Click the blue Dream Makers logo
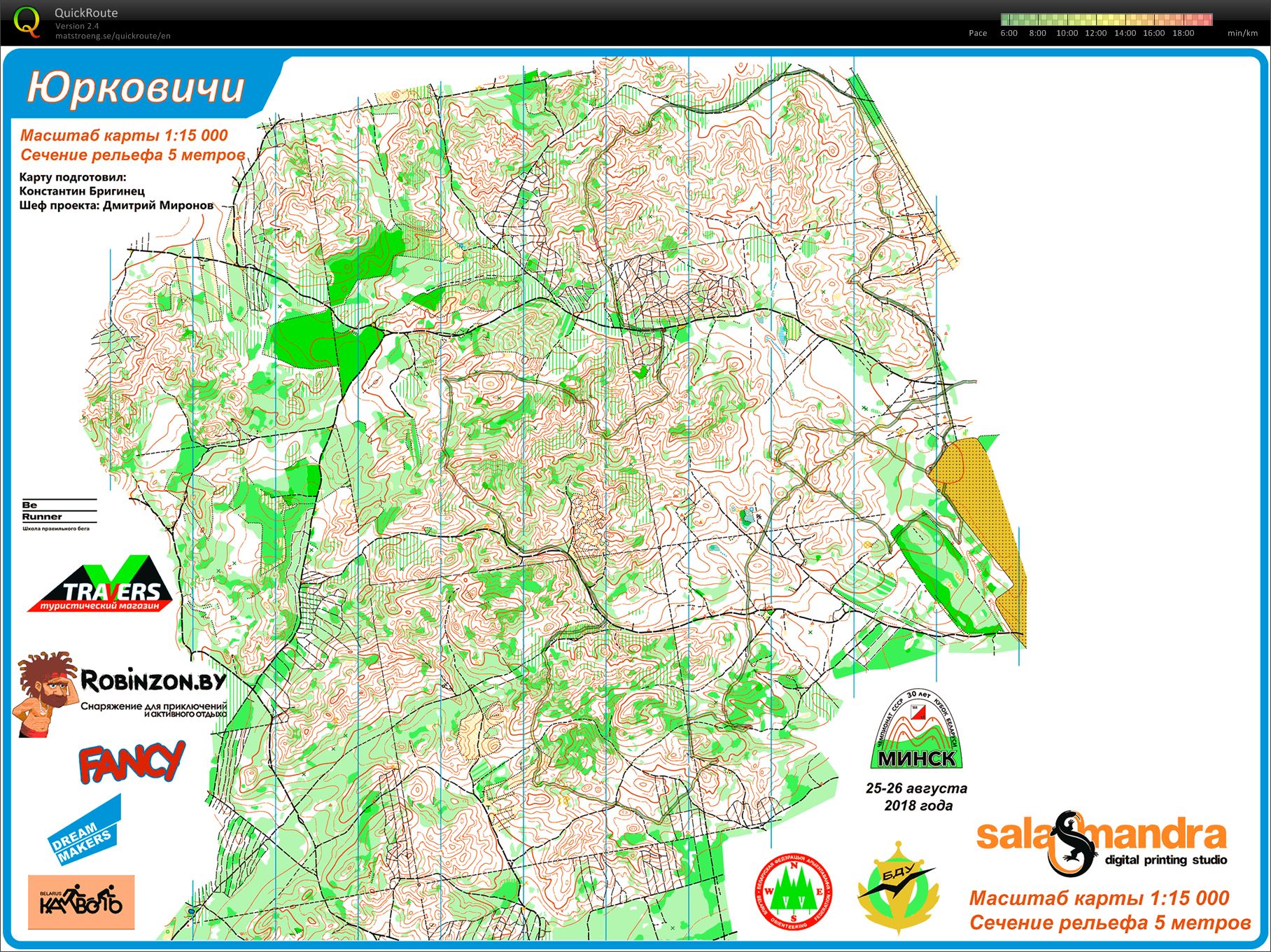This screenshot has width=1271, height=952. click(85, 831)
